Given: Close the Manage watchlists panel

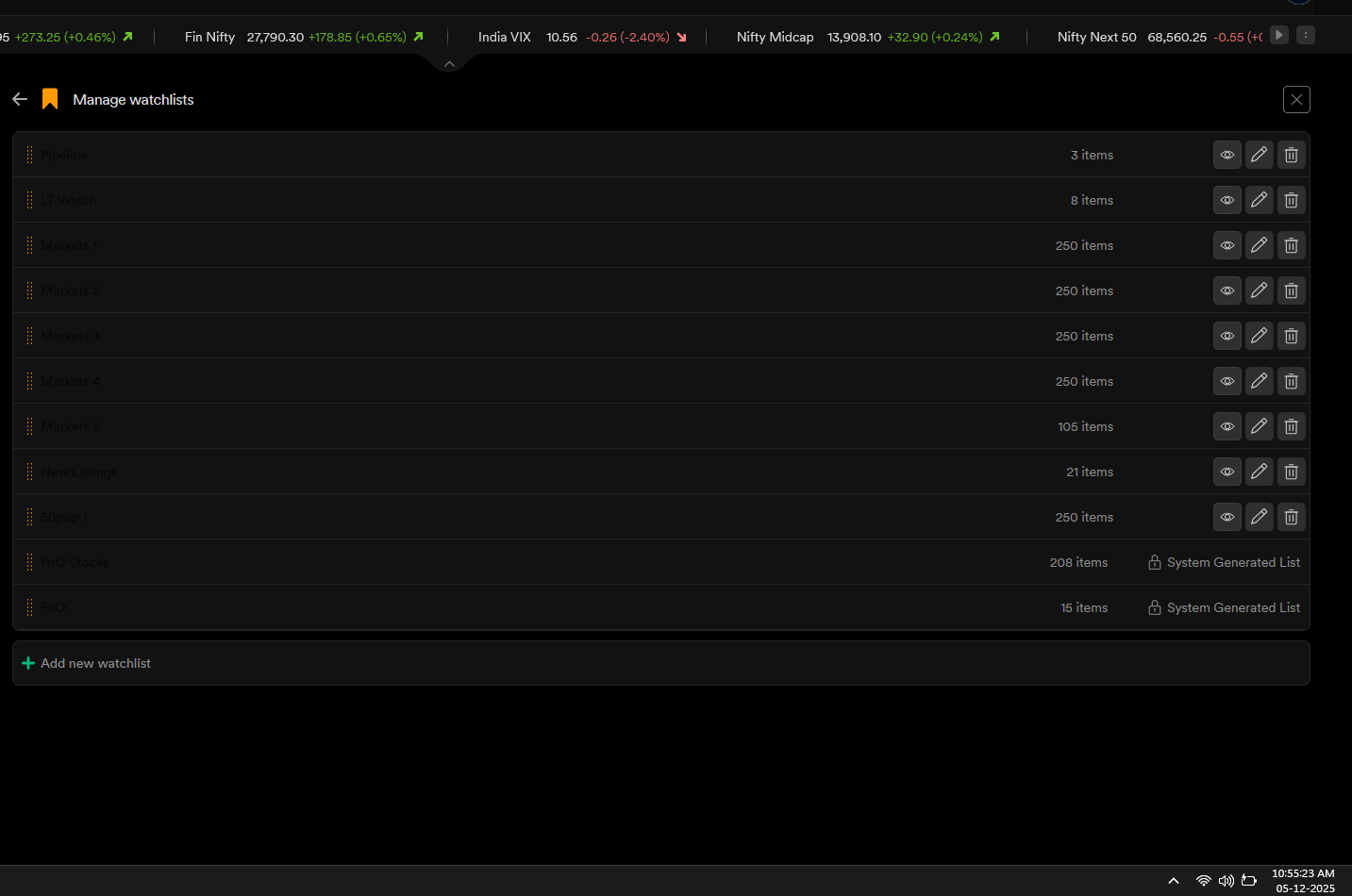Looking at the screenshot, I should tap(1296, 99).
